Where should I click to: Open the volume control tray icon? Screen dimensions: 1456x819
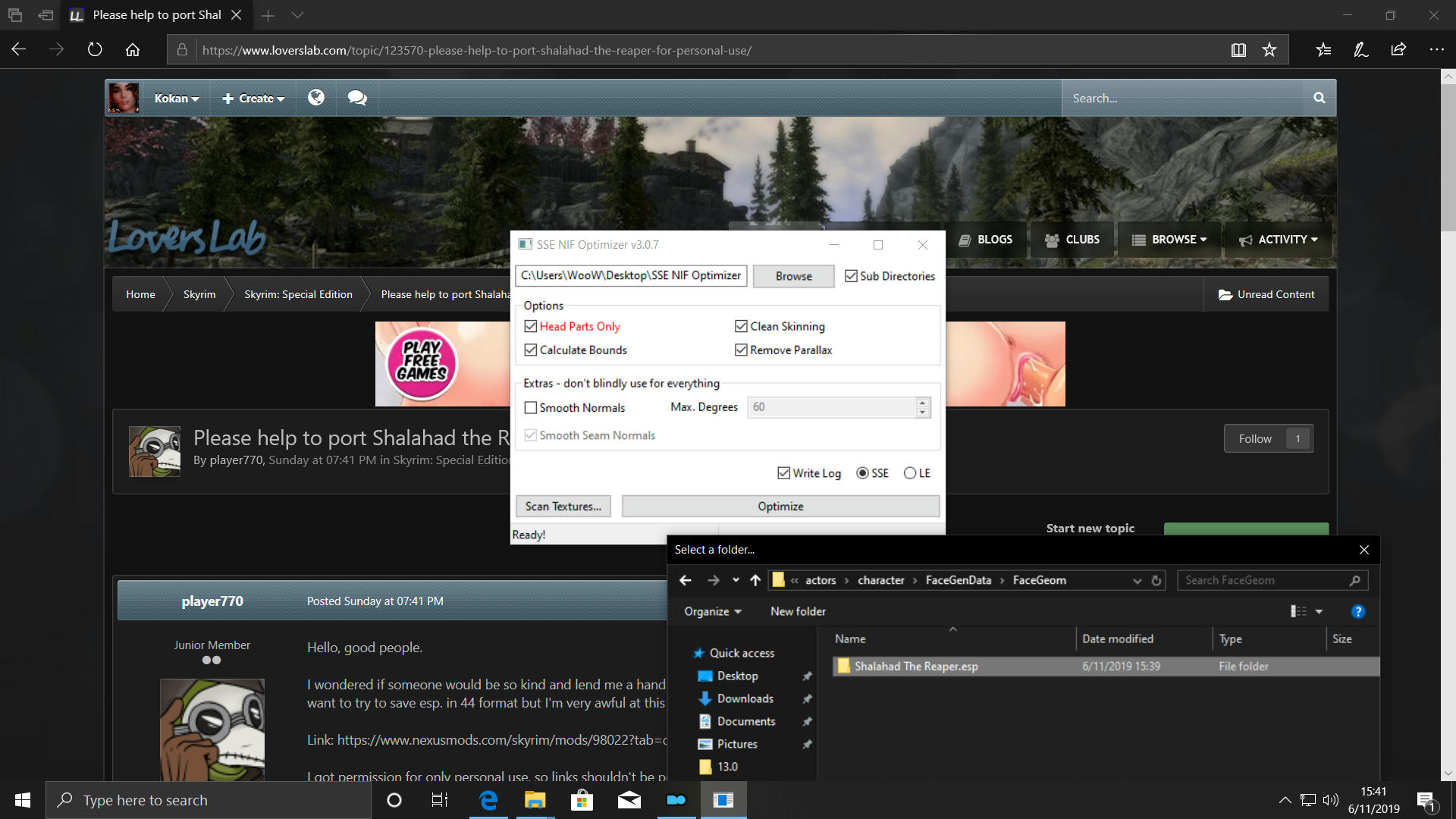point(1331,800)
